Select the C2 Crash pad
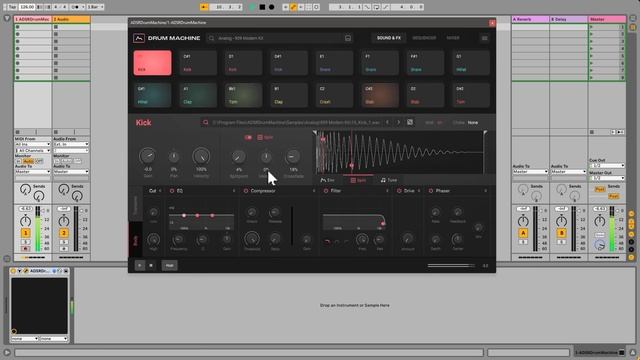The width and height of the screenshot is (640, 360). (x=334, y=95)
